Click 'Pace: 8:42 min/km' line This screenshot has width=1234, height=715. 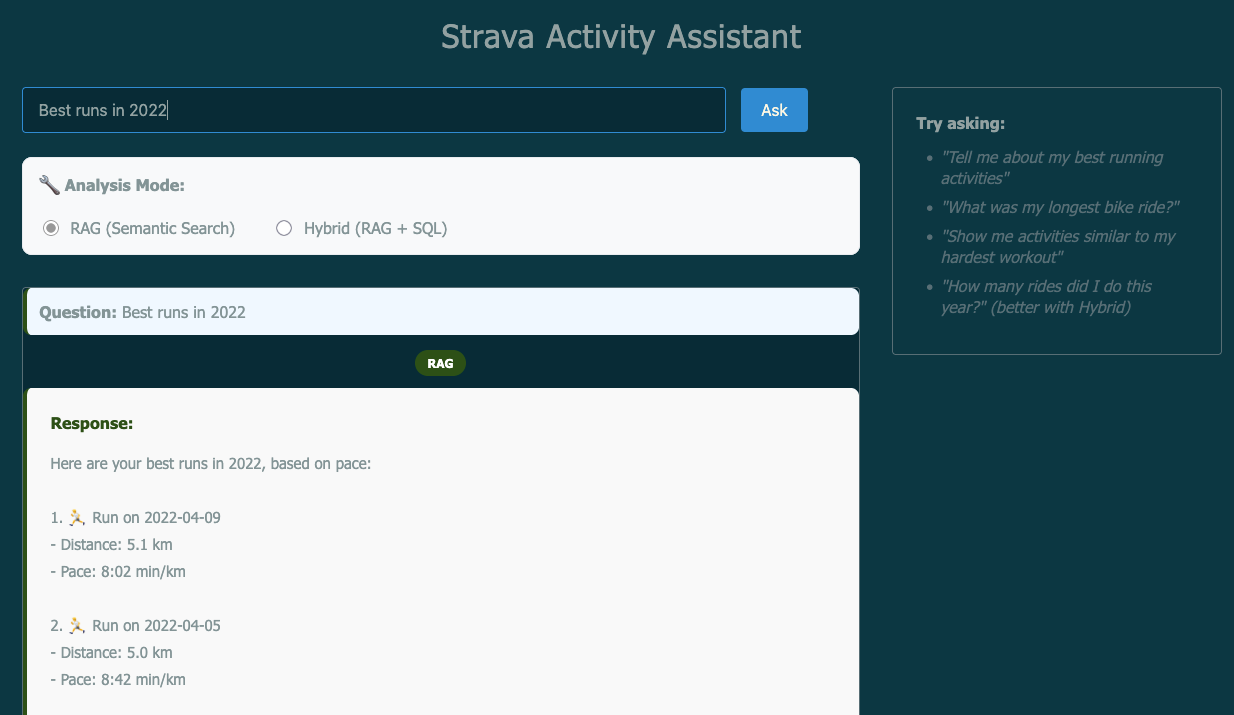[x=118, y=680]
